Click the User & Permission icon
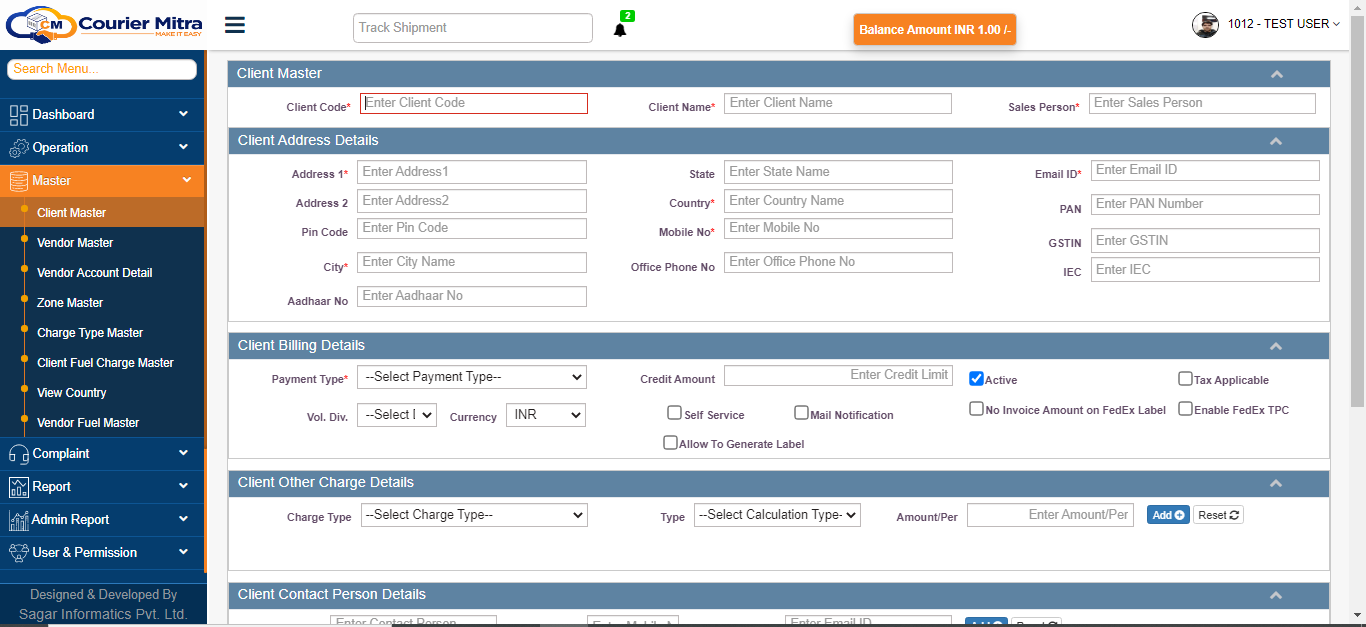This screenshot has width=1366, height=627. coord(18,552)
